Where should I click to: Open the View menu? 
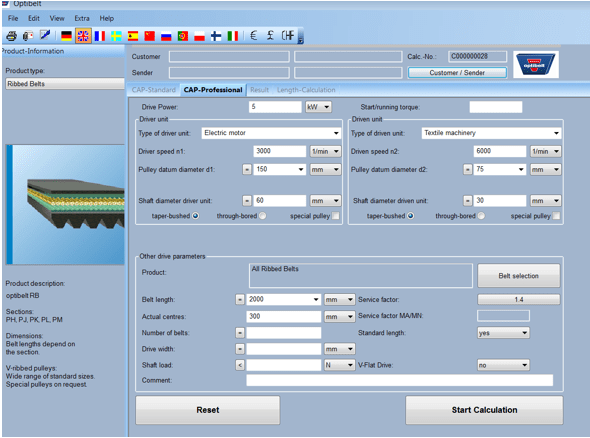[57, 18]
